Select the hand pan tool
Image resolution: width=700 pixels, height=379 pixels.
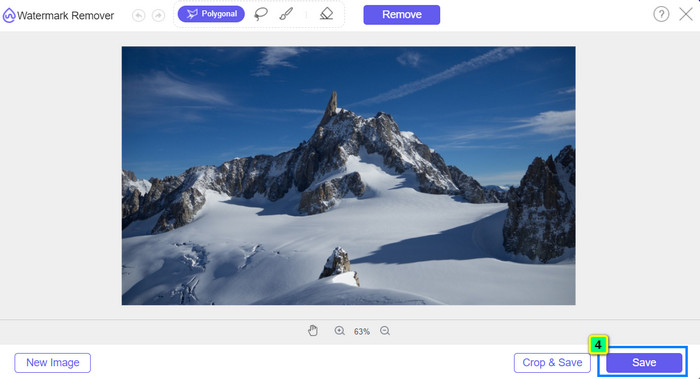(313, 331)
